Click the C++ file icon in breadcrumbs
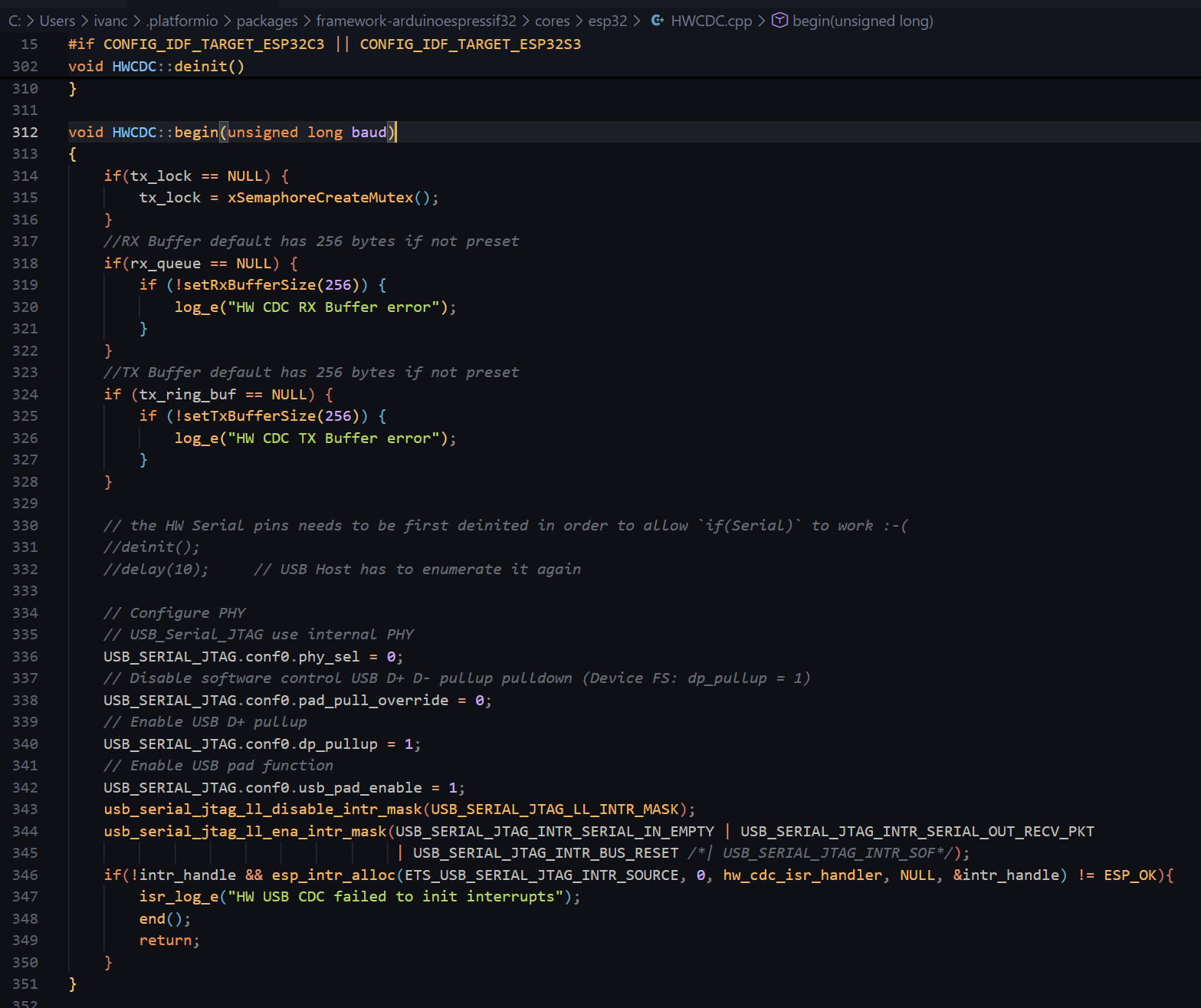The image size is (1201, 1008). pyautogui.click(x=657, y=21)
